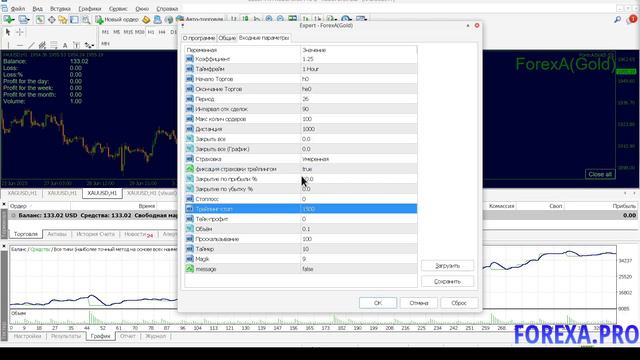640x360 pixels.
Task: Open the XAGUSD,H1 chart tab
Action: coord(22,193)
